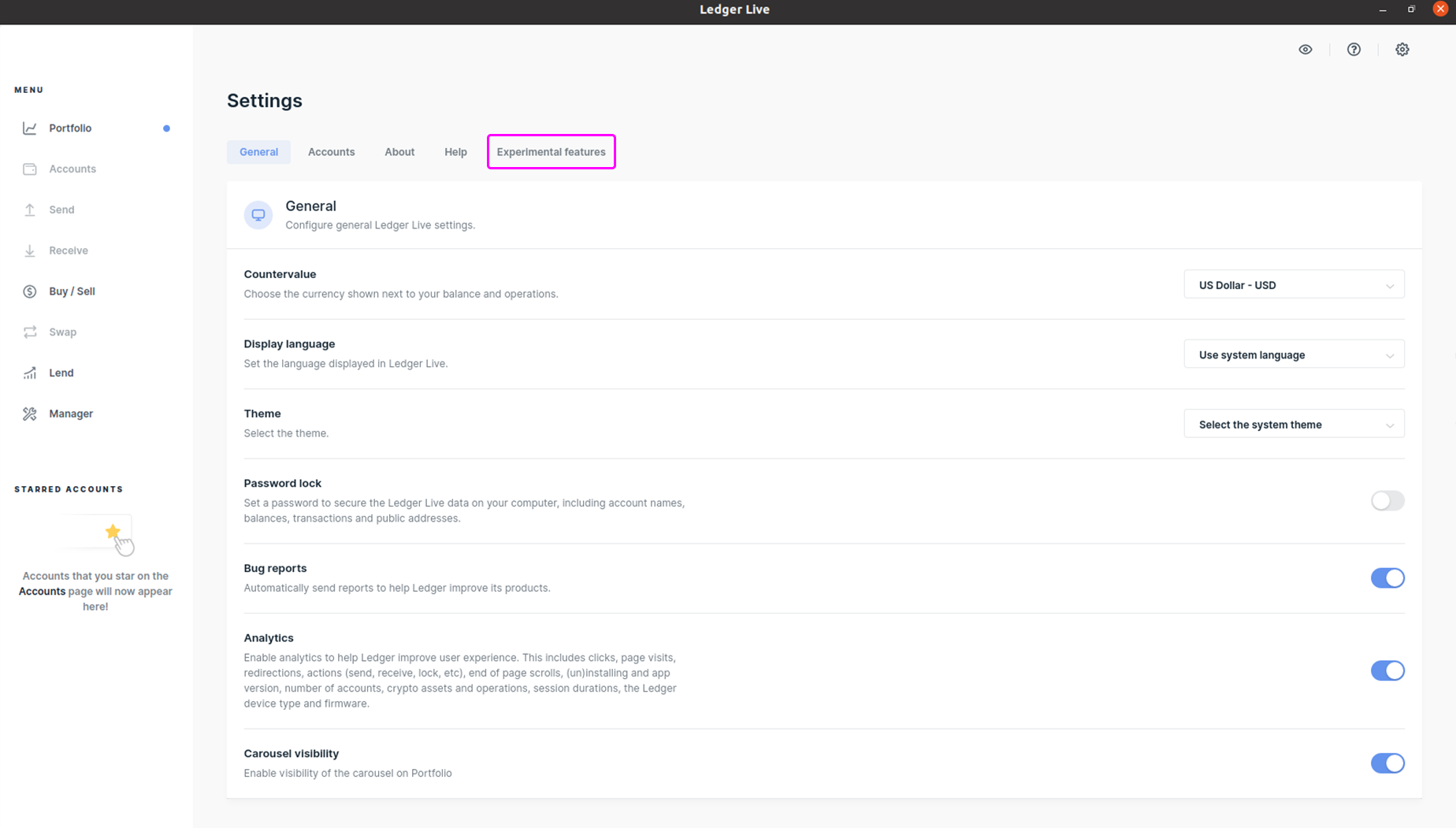Click the Theme setting label
The height and width of the screenshot is (828, 1456).
[262, 414]
